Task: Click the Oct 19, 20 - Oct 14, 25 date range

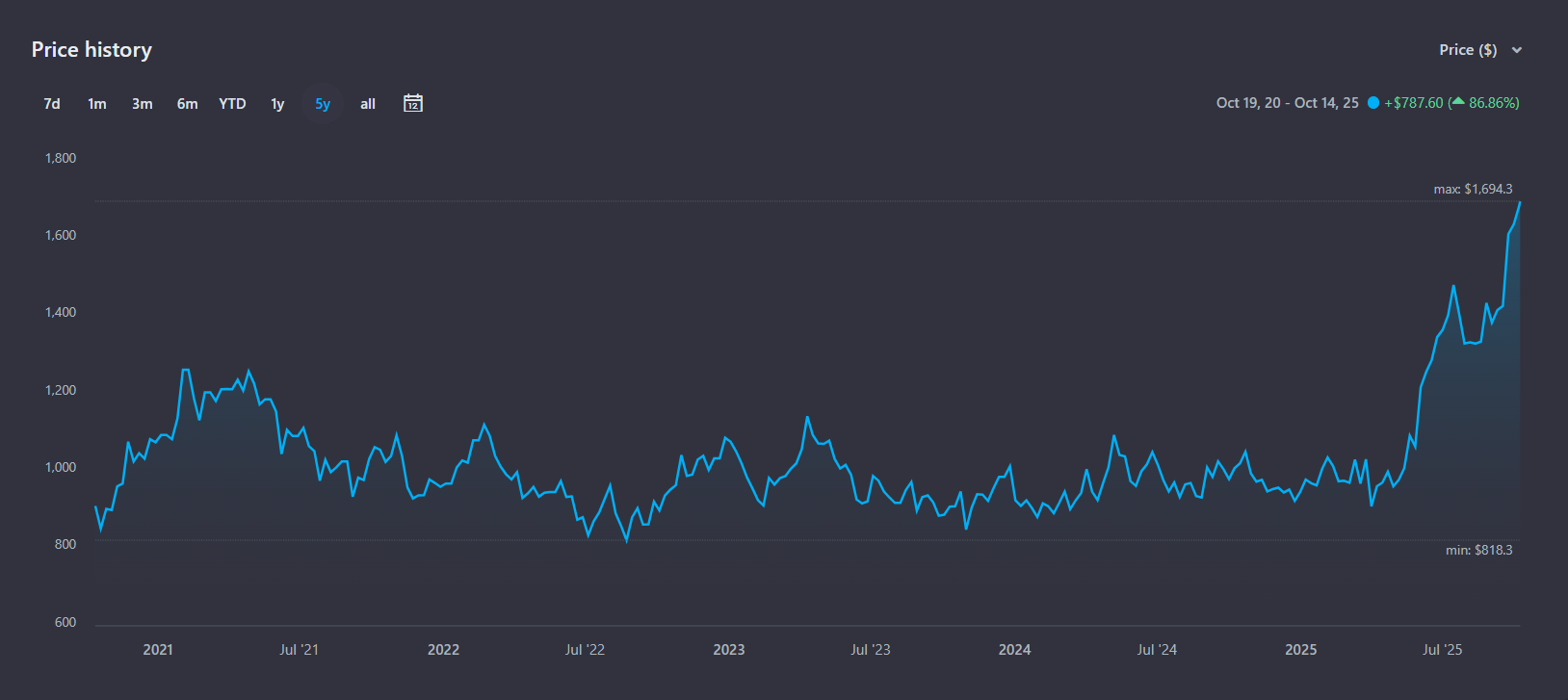Action: (1287, 103)
